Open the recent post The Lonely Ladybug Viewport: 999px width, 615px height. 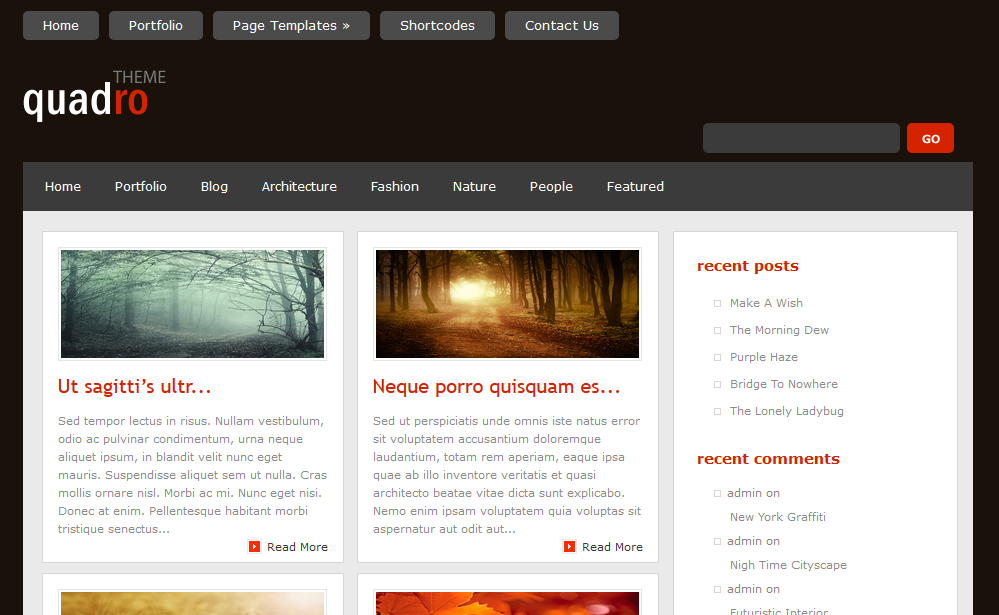click(x=786, y=411)
